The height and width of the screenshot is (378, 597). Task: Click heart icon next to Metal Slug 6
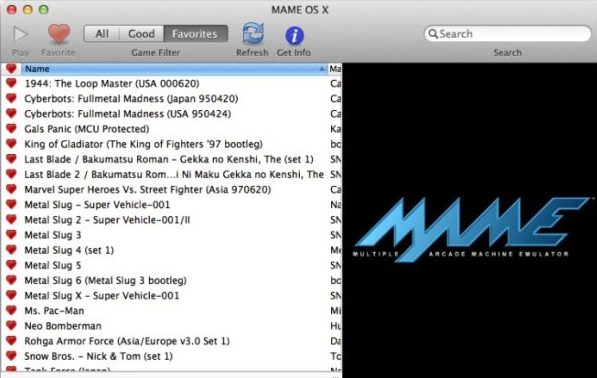tap(11, 280)
